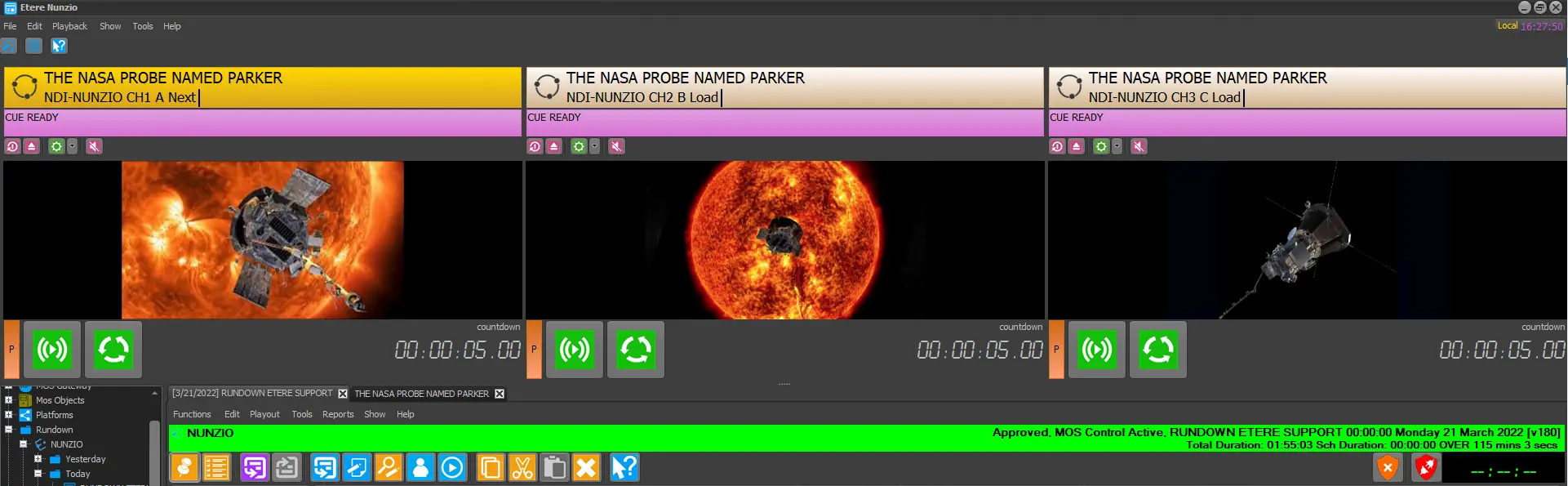
Task: Switch to THE NASA PROBE NAMED PARKER tab
Action: 421,394
